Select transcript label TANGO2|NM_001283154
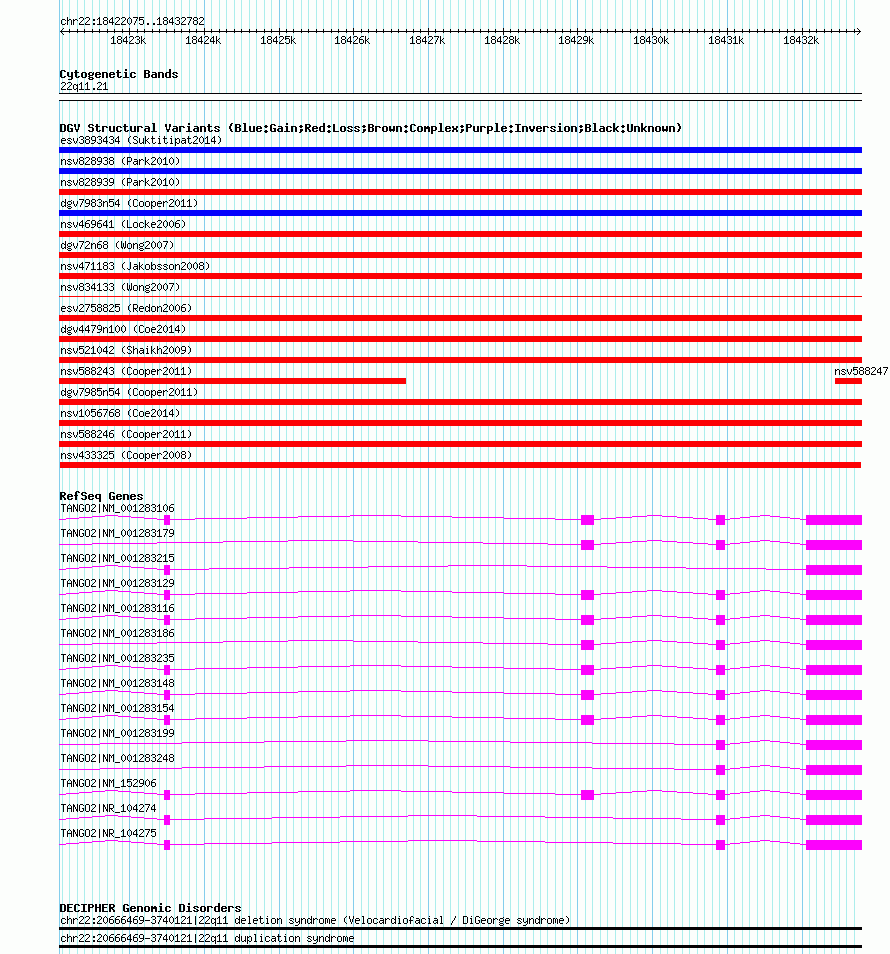890x954 pixels. coord(117,708)
